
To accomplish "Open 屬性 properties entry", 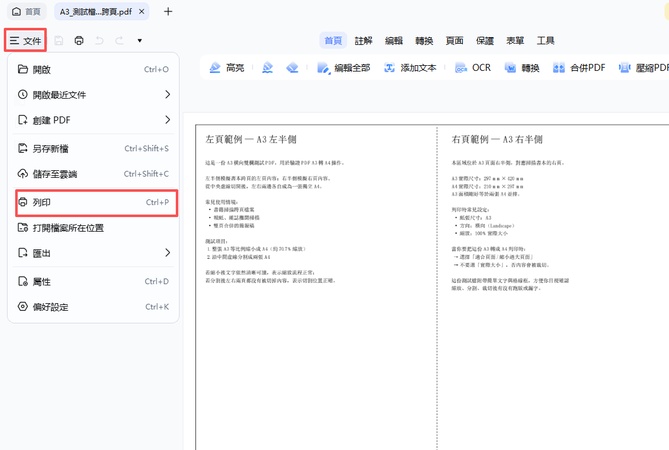I will [93, 282].
